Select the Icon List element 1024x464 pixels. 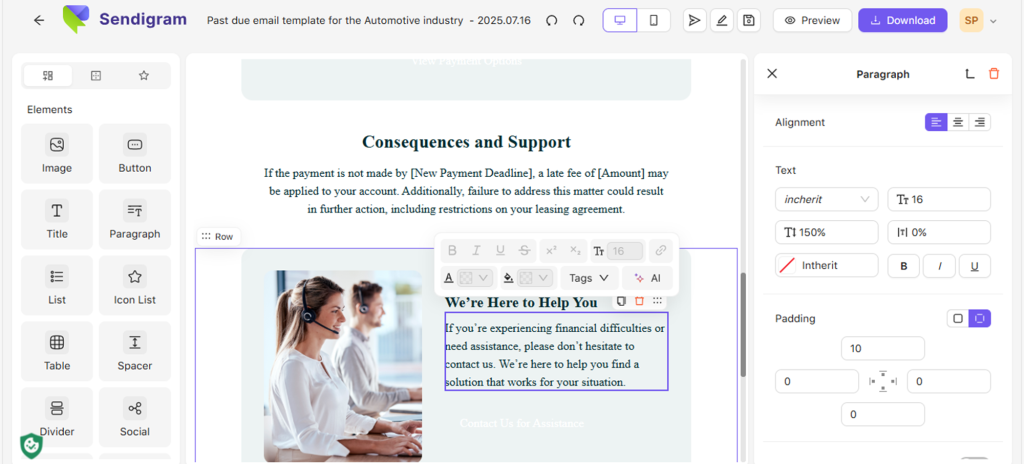[x=135, y=286]
